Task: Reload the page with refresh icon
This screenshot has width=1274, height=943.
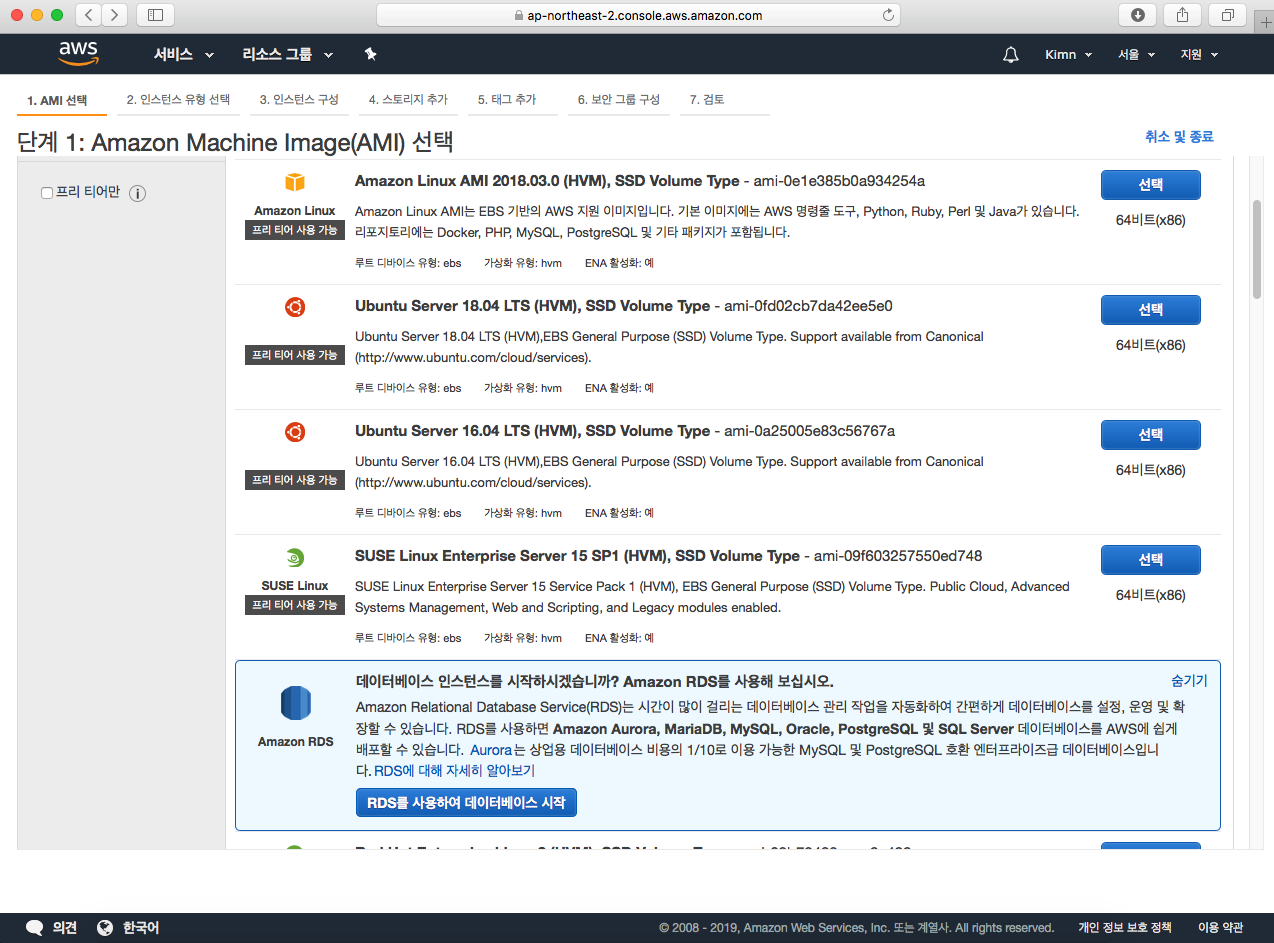Action: pos(887,15)
